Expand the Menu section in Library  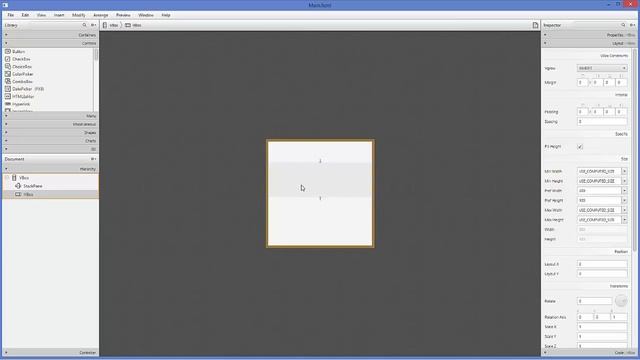point(50,116)
